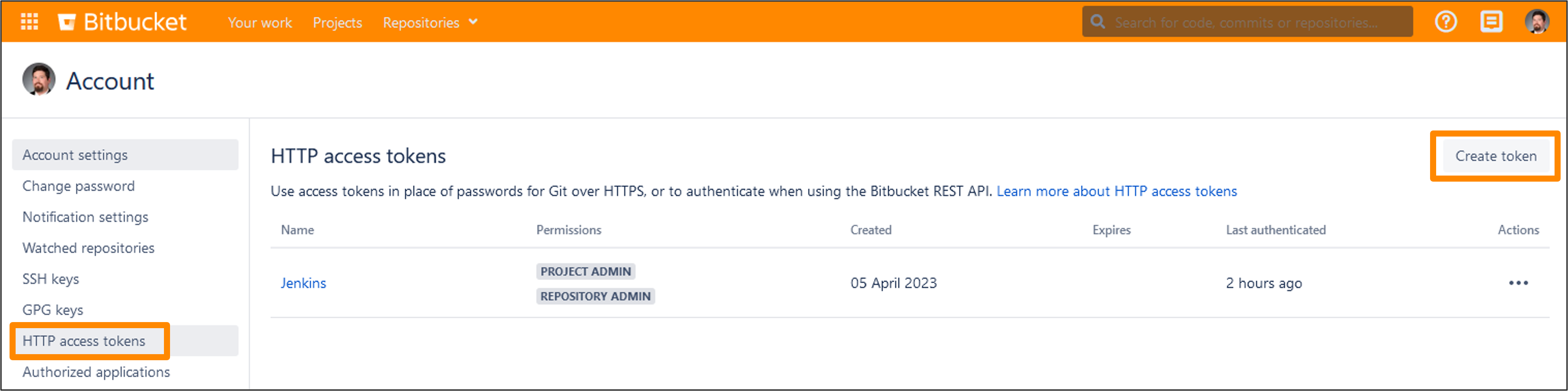Select Account settings in sidebar

pyautogui.click(x=125, y=155)
